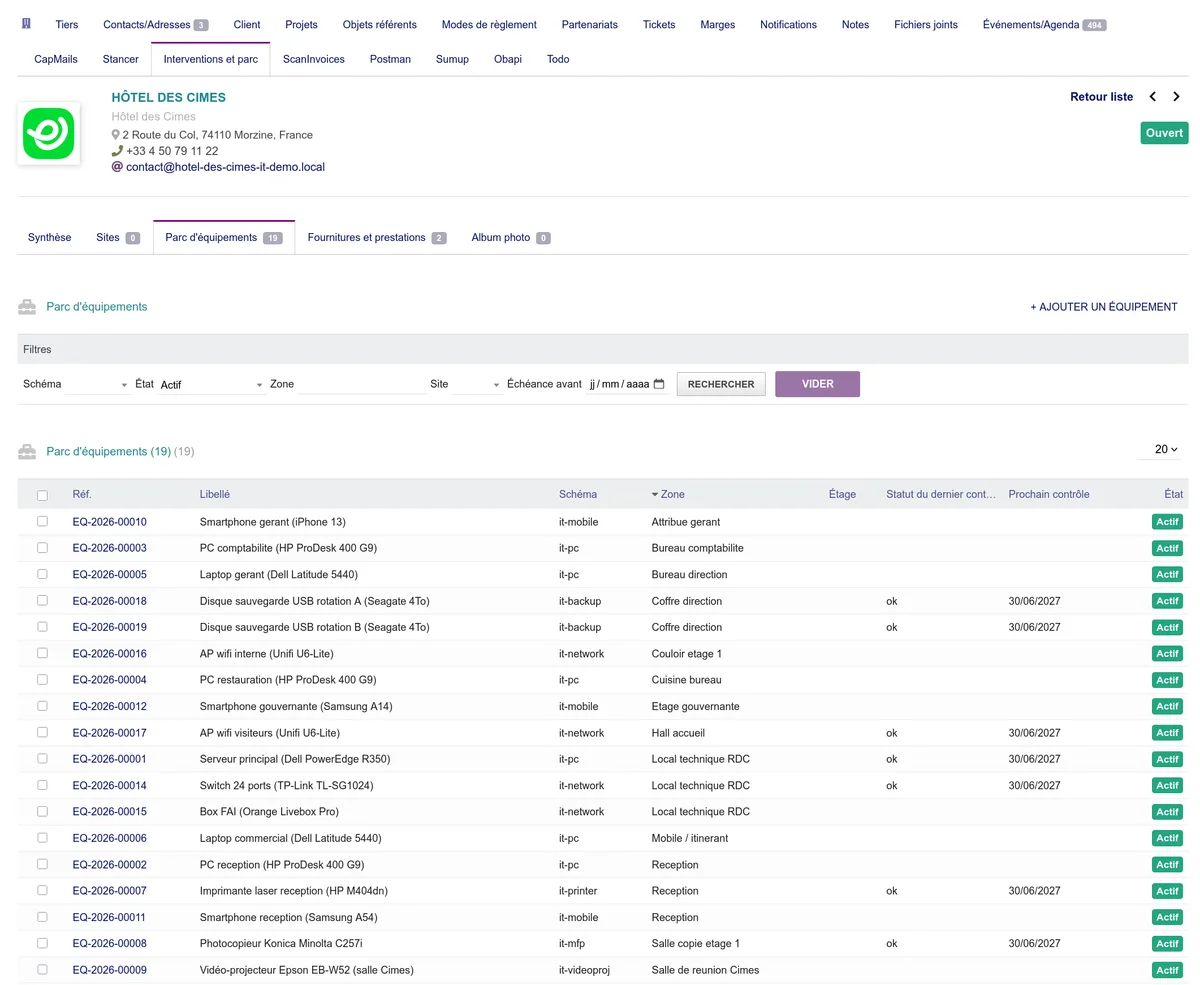Open the Sites sub-tab
The height and width of the screenshot is (985, 1200).
click(118, 237)
